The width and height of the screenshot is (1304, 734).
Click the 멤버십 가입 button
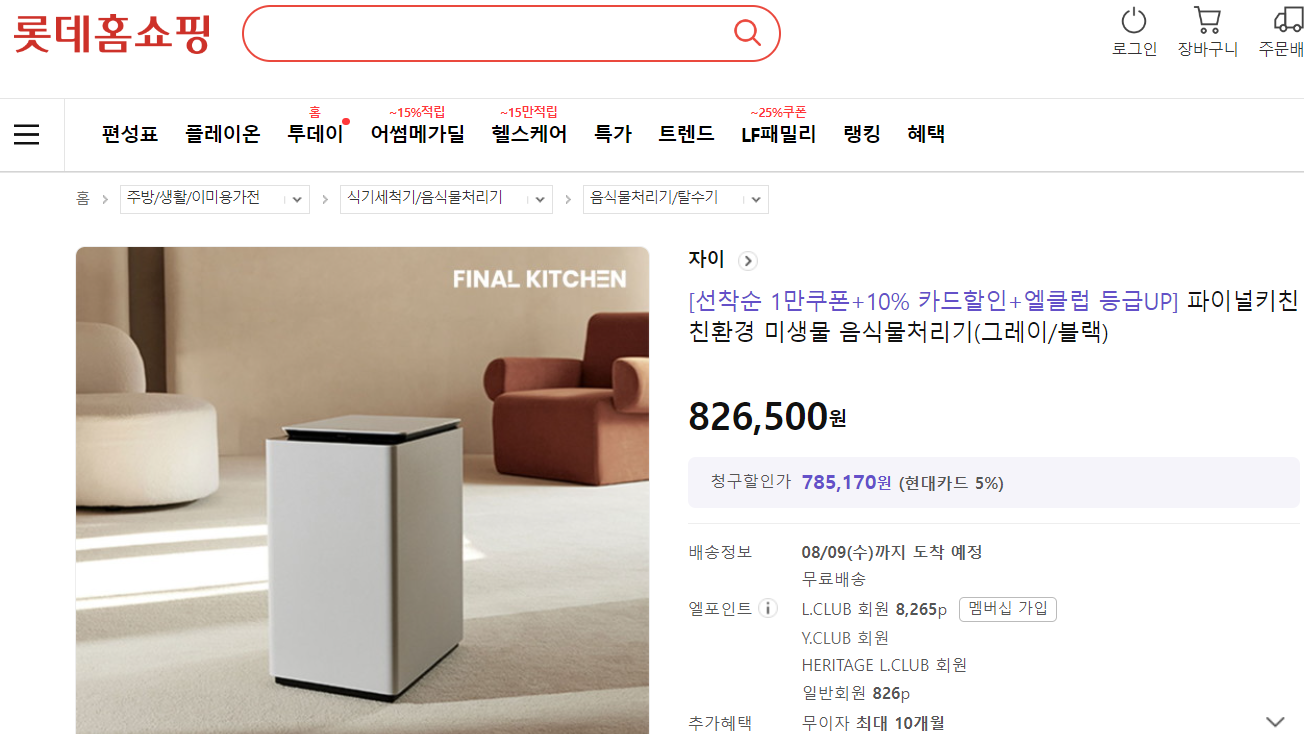(1008, 609)
